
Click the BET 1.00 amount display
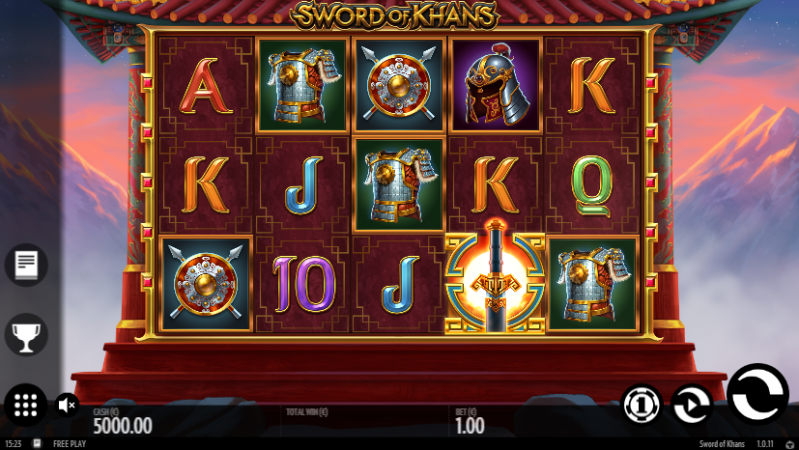(x=469, y=421)
